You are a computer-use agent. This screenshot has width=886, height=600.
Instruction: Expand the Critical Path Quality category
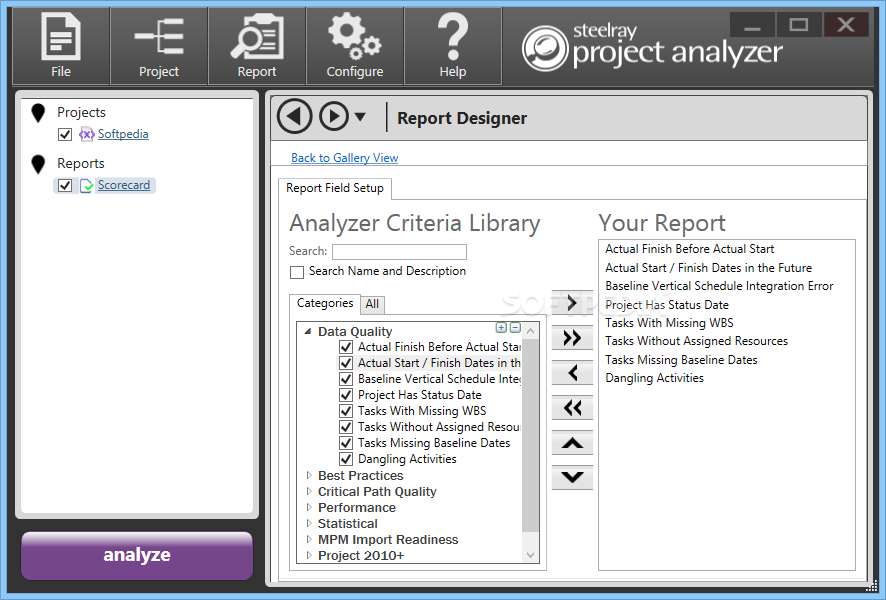click(x=309, y=491)
